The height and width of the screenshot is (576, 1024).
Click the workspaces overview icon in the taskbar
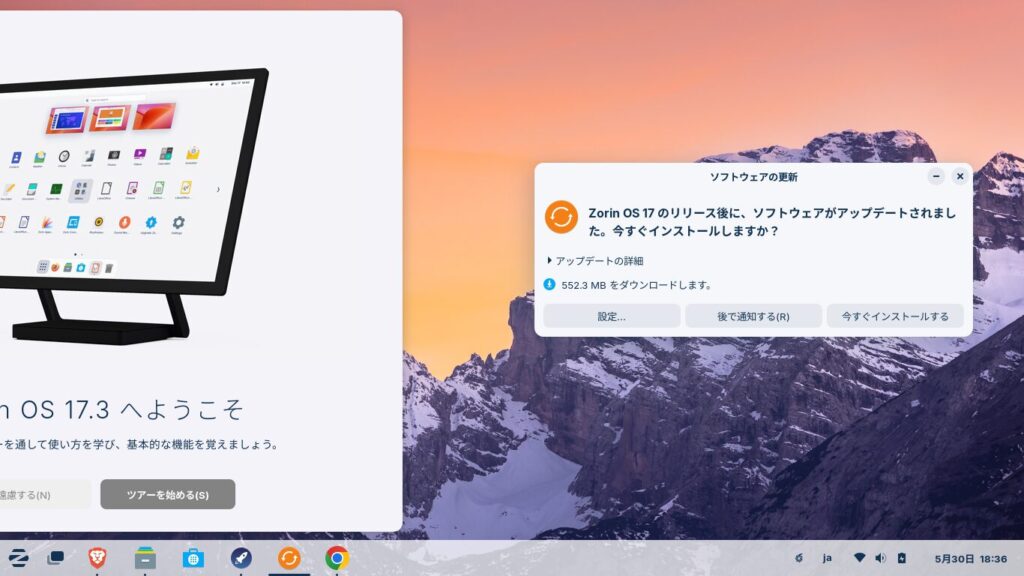click(x=56, y=558)
